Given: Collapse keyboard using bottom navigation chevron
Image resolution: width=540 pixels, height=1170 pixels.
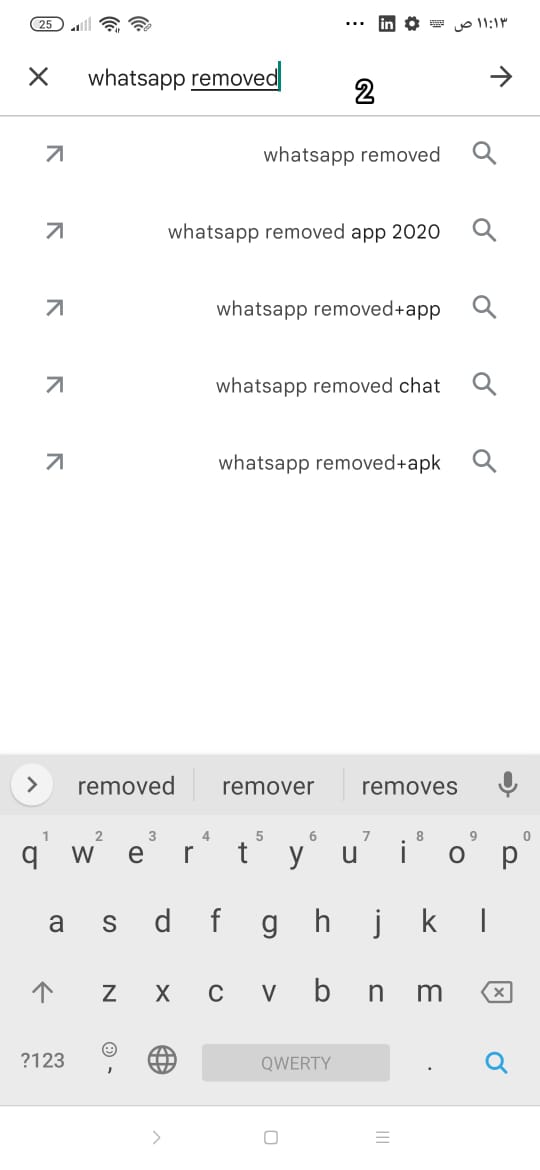Looking at the screenshot, I should click(x=156, y=1137).
